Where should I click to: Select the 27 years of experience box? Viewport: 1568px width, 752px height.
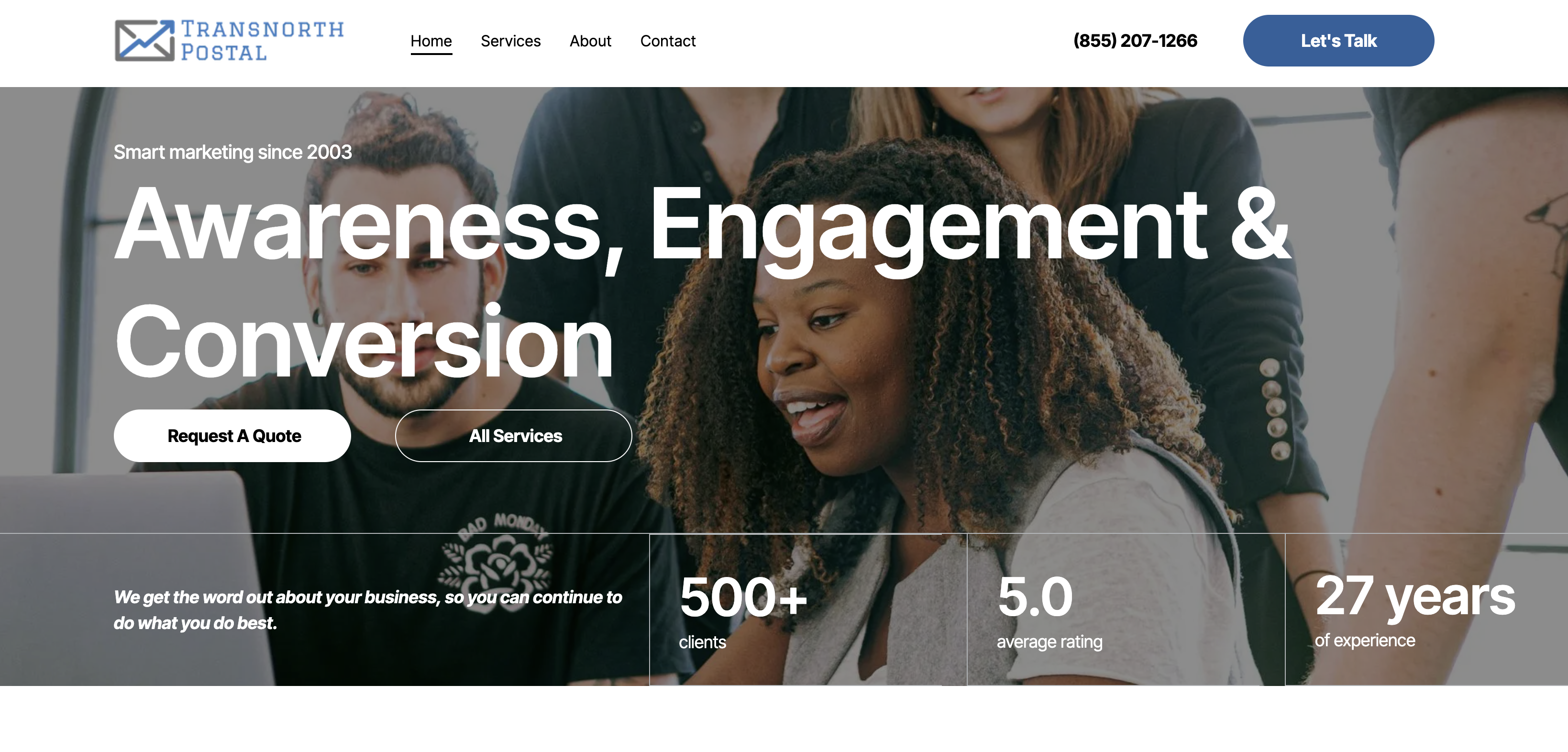click(1426, 609)
